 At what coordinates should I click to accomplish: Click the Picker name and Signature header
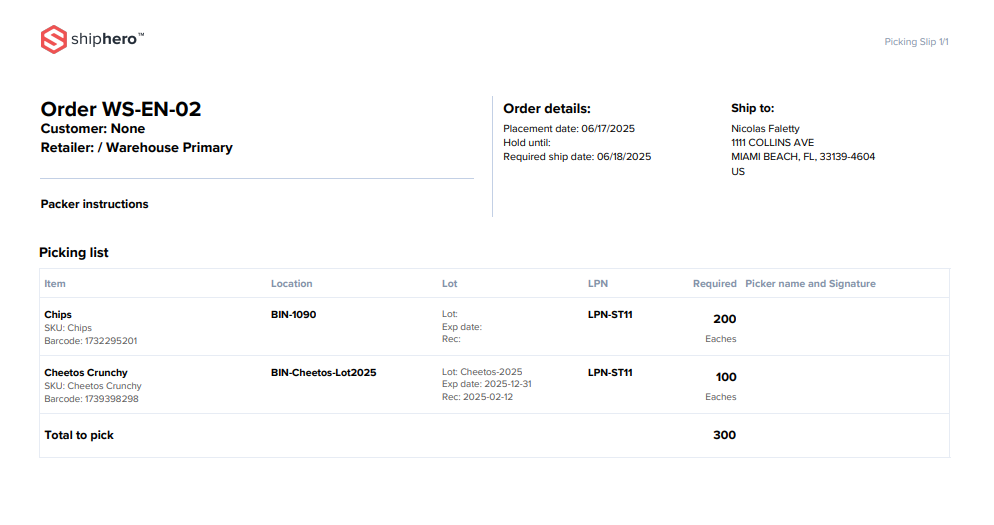pyautogui.click(x=810, y=284)
